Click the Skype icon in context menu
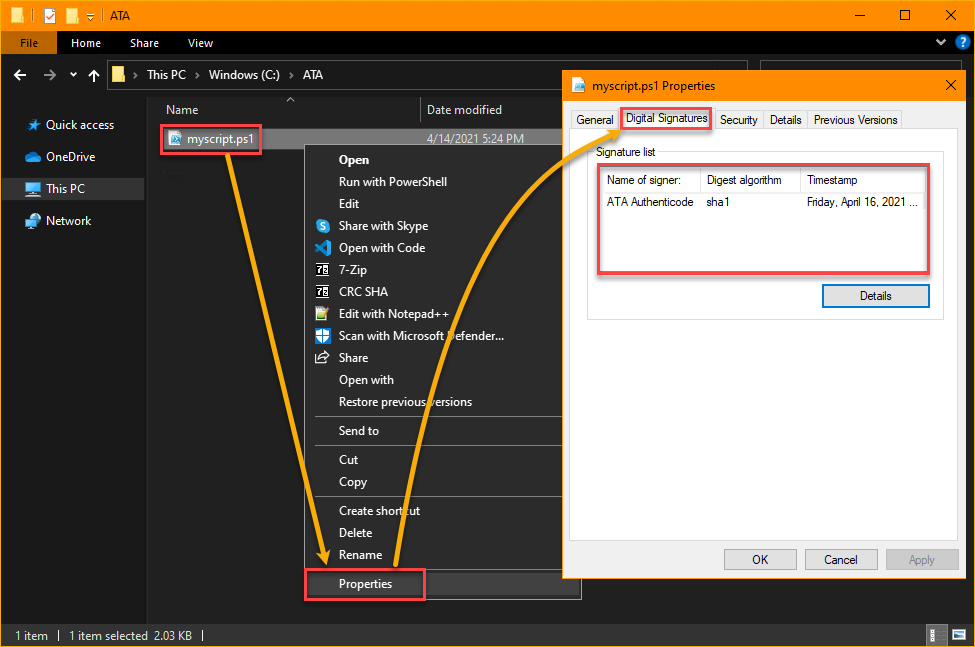This screenshot has height=647, width=975. (323, 226)
